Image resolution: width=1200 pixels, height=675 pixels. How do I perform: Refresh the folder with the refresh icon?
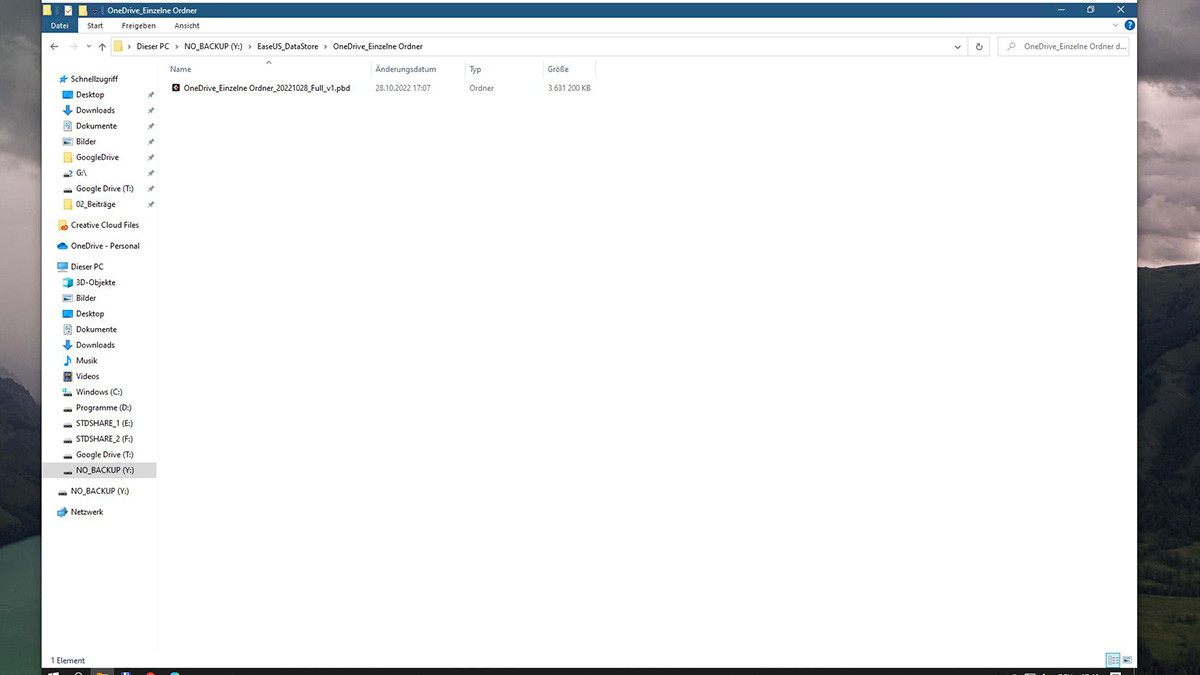point(979,46)
